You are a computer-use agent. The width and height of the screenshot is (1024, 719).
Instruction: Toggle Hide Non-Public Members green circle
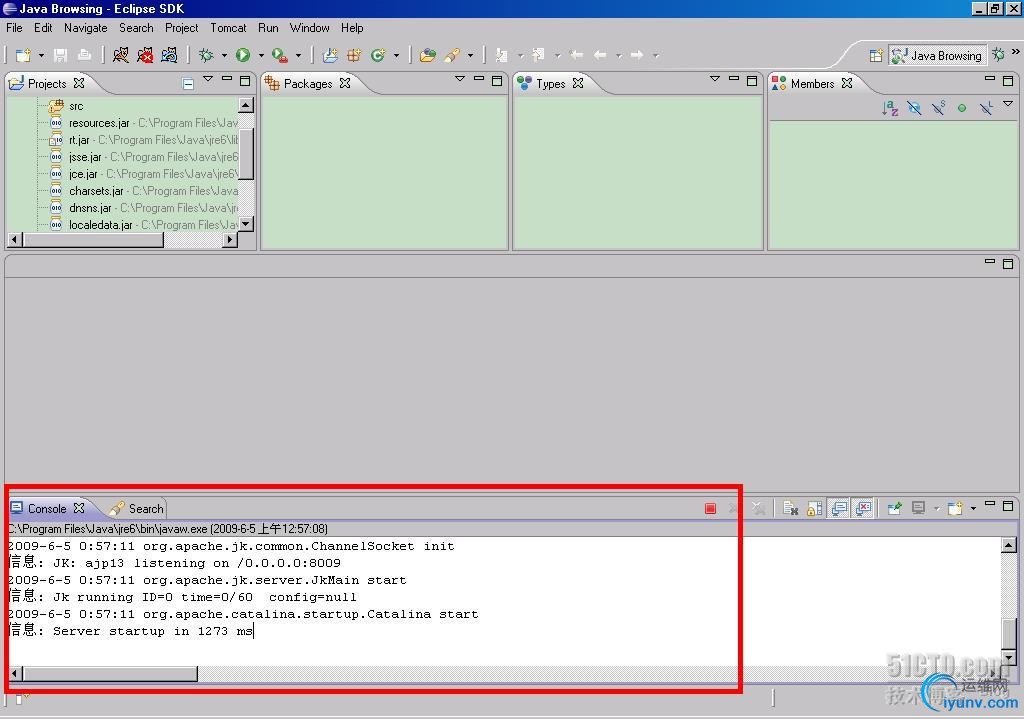click(962, 108)
